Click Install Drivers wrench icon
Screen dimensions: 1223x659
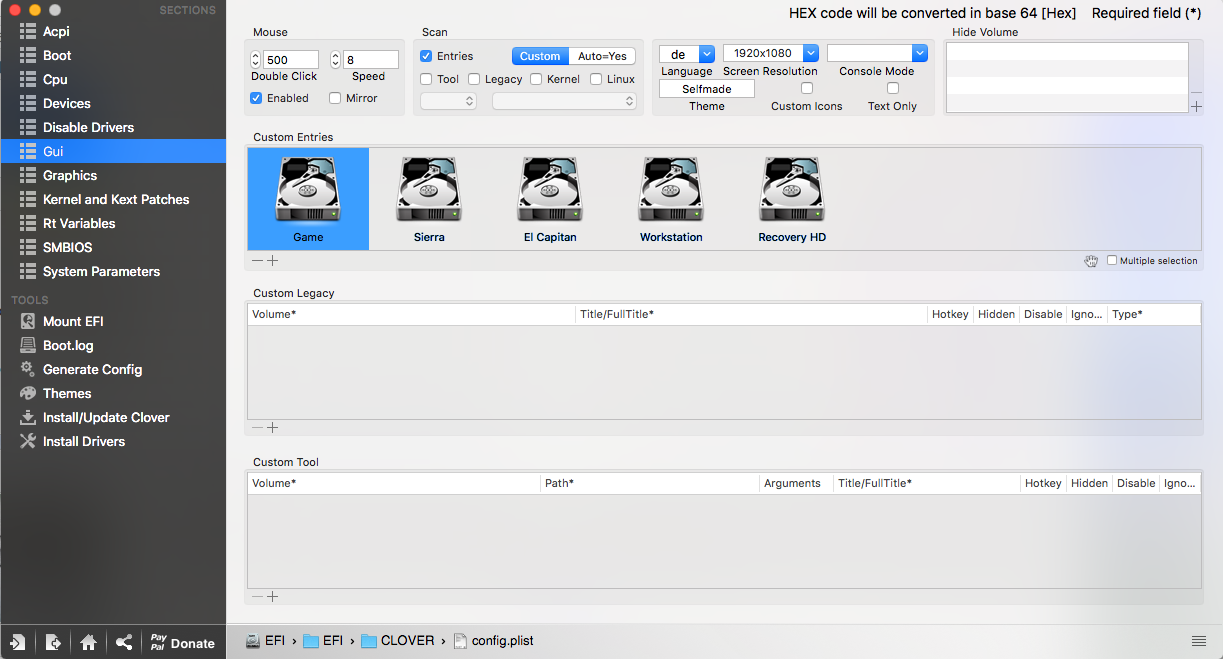[28, 441]
